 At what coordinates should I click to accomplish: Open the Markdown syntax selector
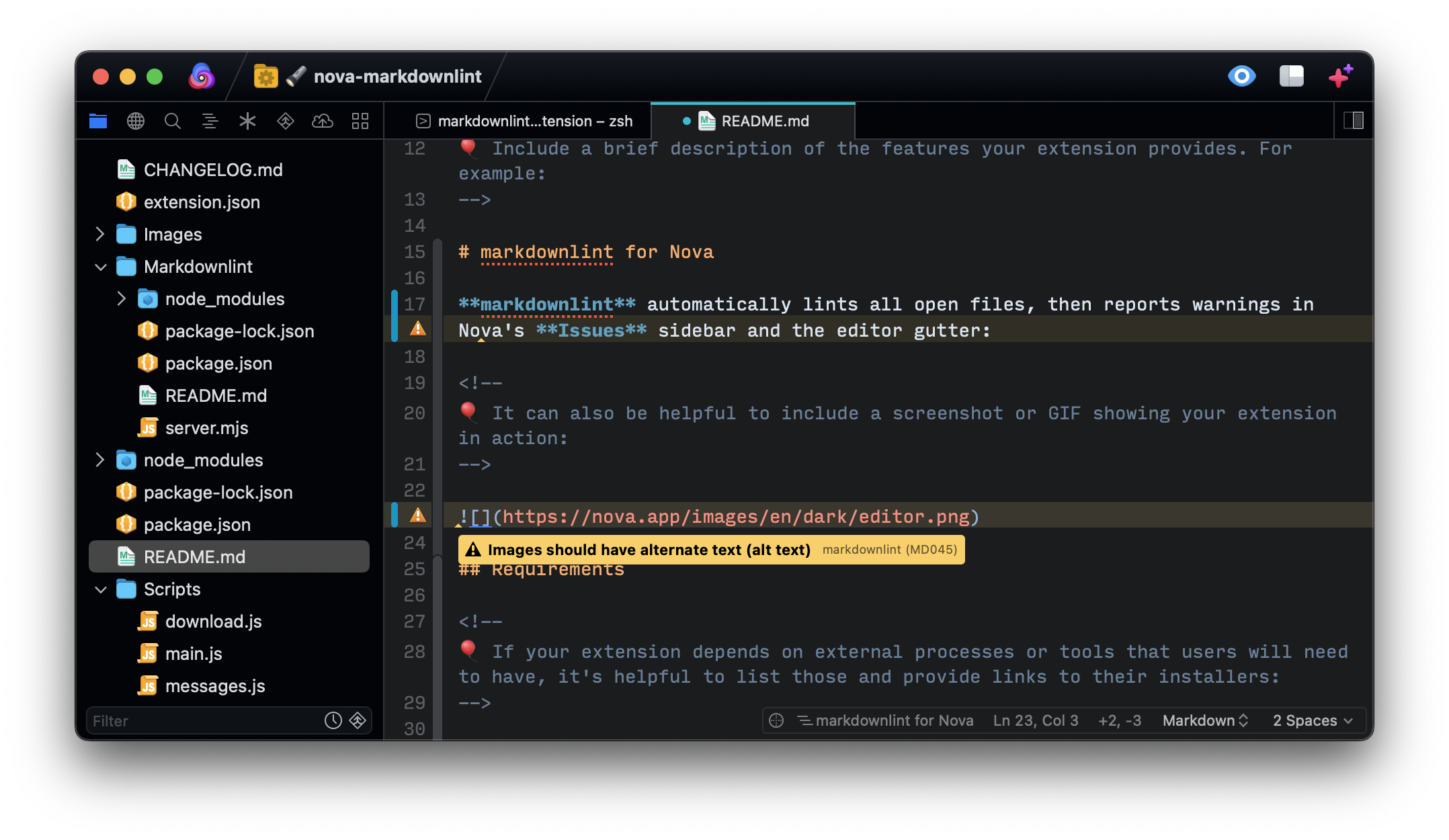tap(1204, 720)
